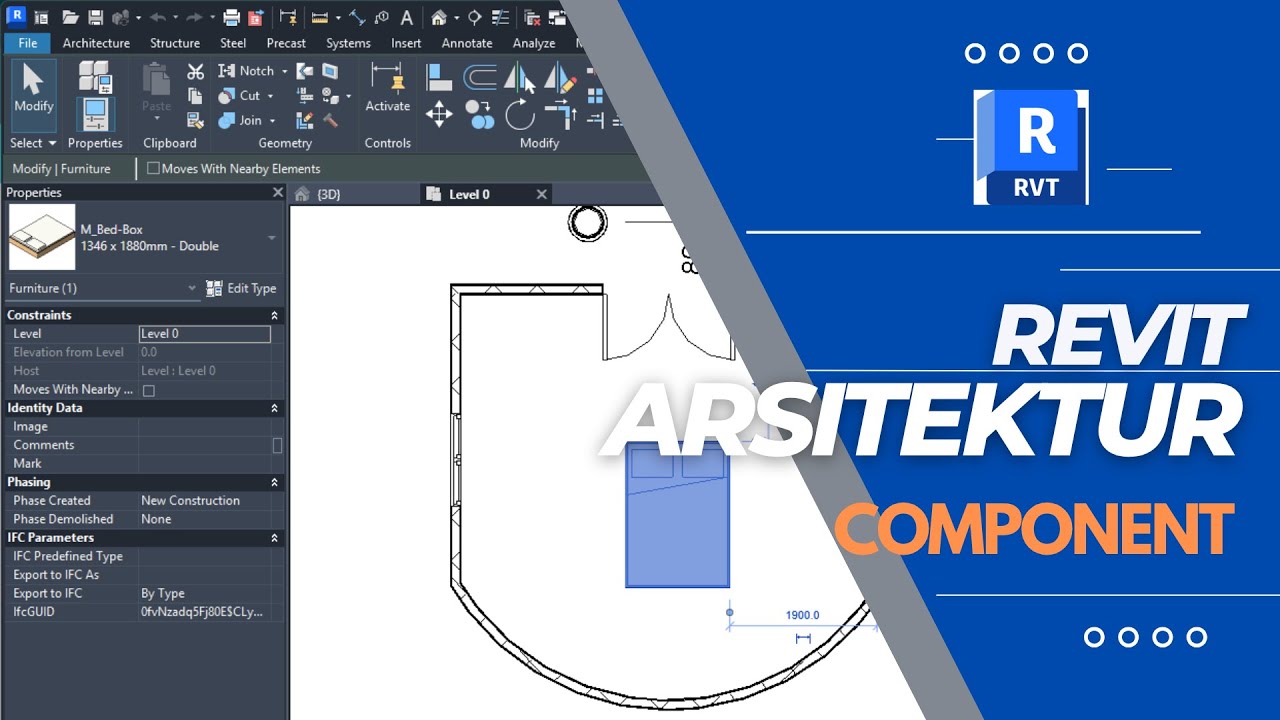
Task: Close the Properties palette
Action: click(278, 192)
